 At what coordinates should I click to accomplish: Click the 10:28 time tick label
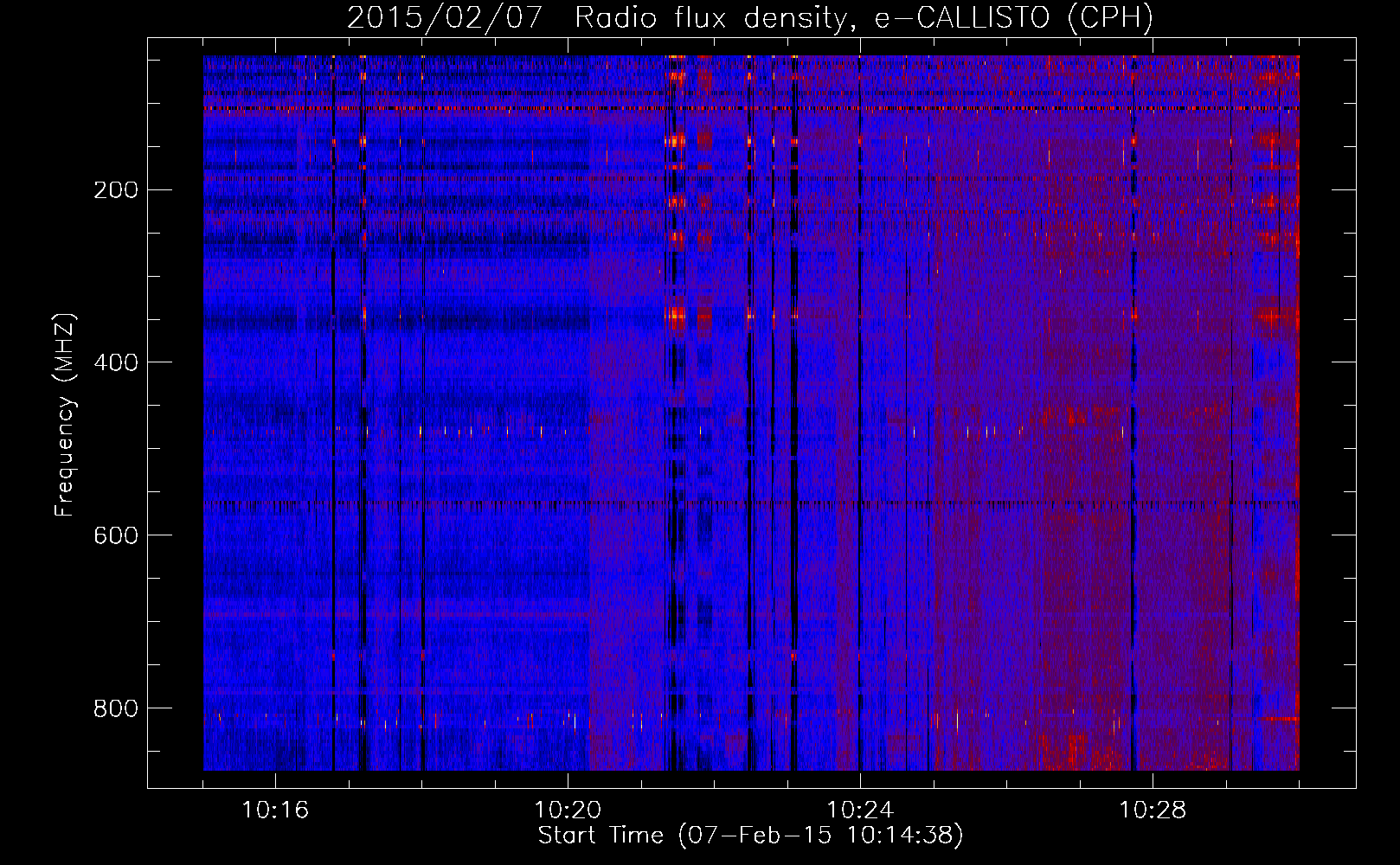1153,811
